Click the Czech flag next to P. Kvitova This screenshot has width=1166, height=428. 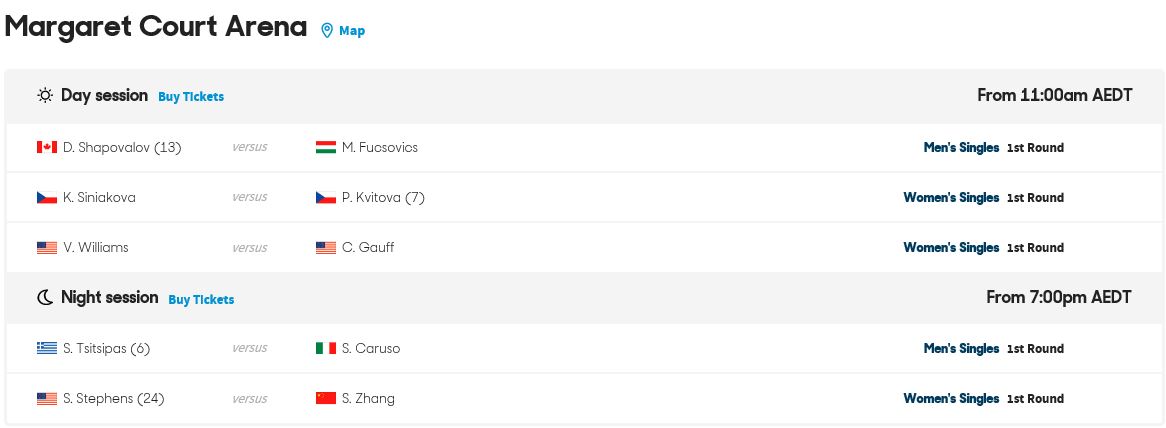point(326,198)
